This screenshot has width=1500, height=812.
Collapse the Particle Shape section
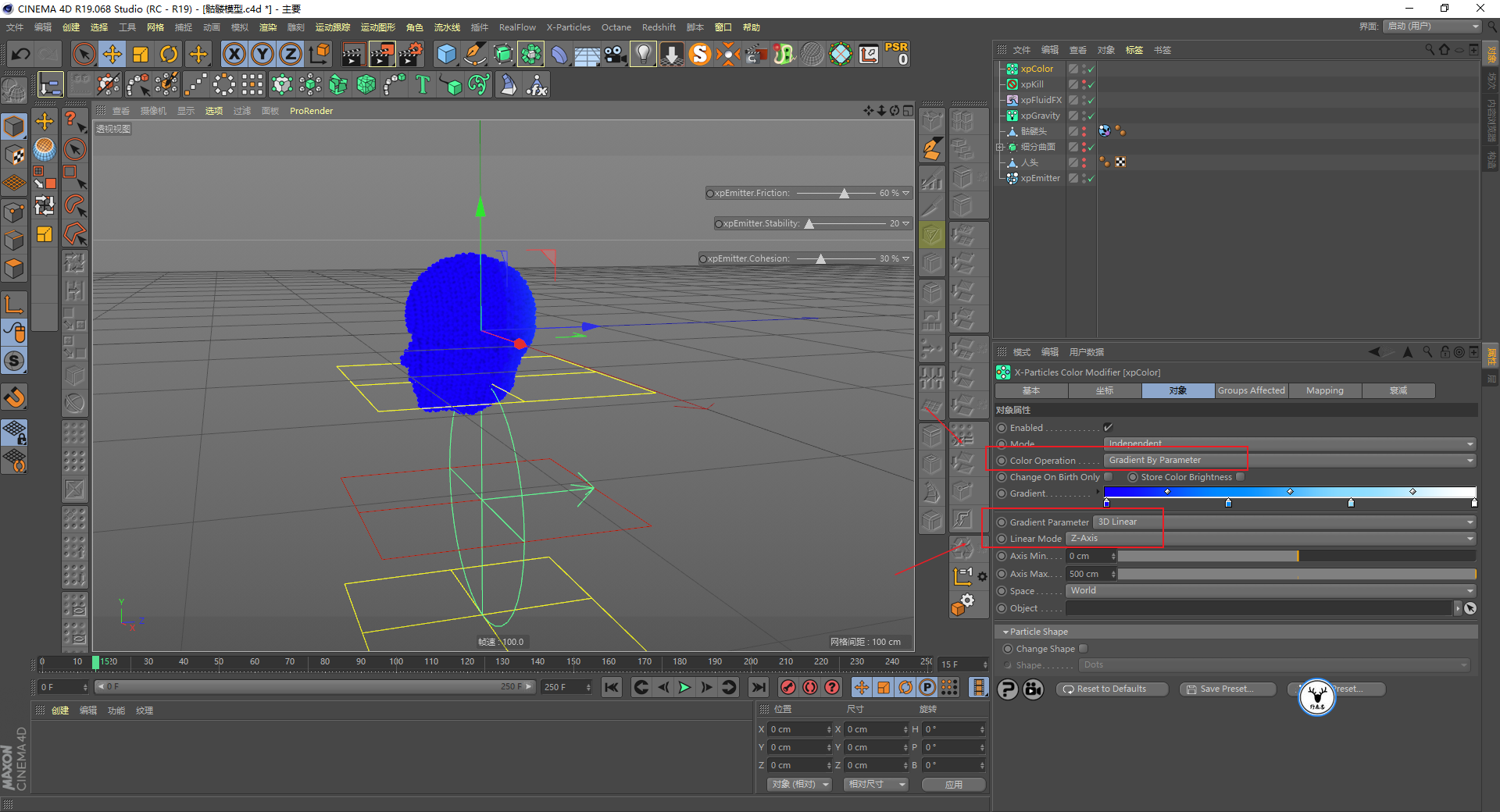1005,632
